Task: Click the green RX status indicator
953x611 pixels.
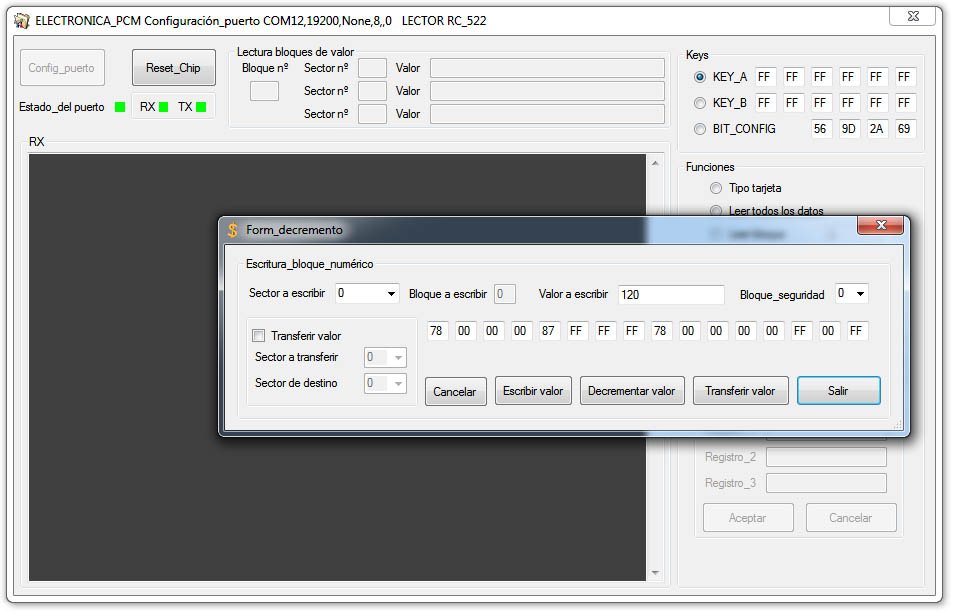Action: [x=163, y=107]
